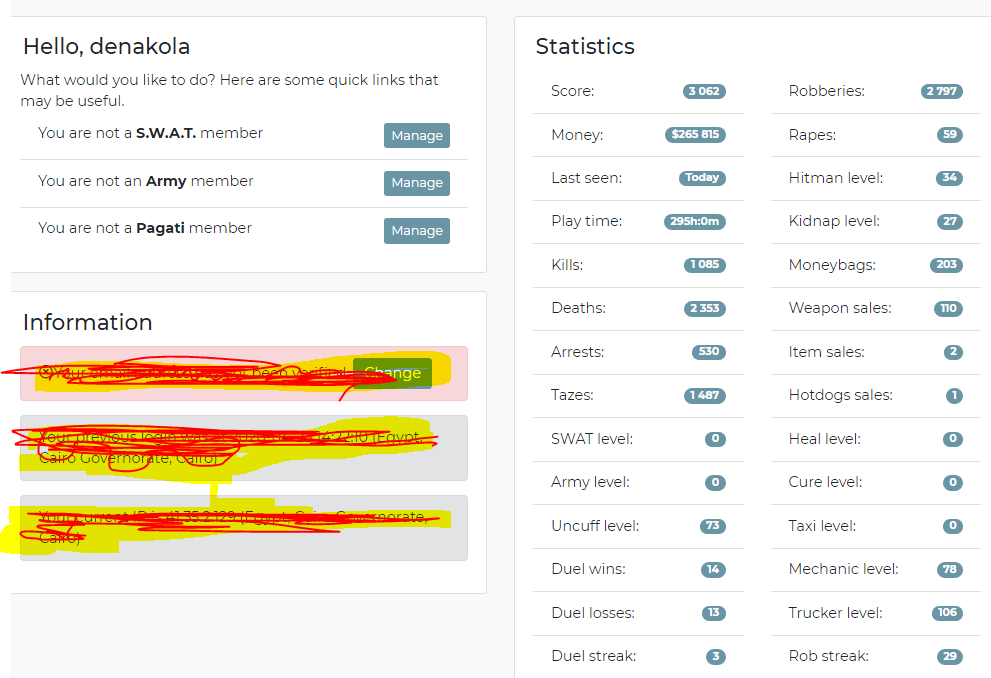Click the Money value $265 815 badge
Screen dimensions: 991x678
(x=695, y=134)
